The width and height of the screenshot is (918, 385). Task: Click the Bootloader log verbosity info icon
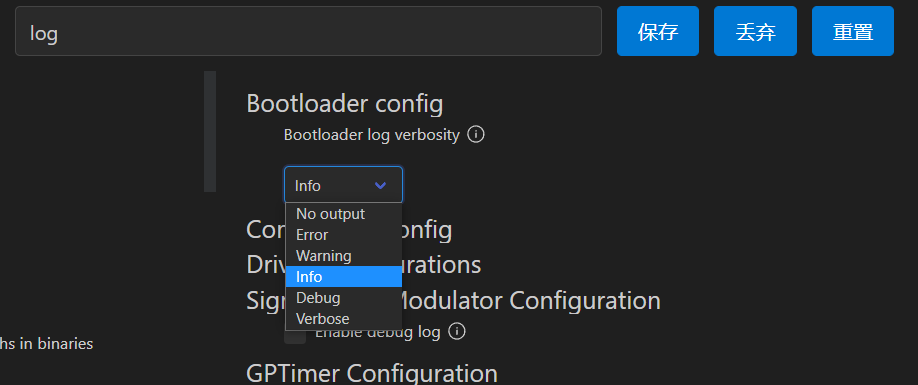click(x=476, y=135)
